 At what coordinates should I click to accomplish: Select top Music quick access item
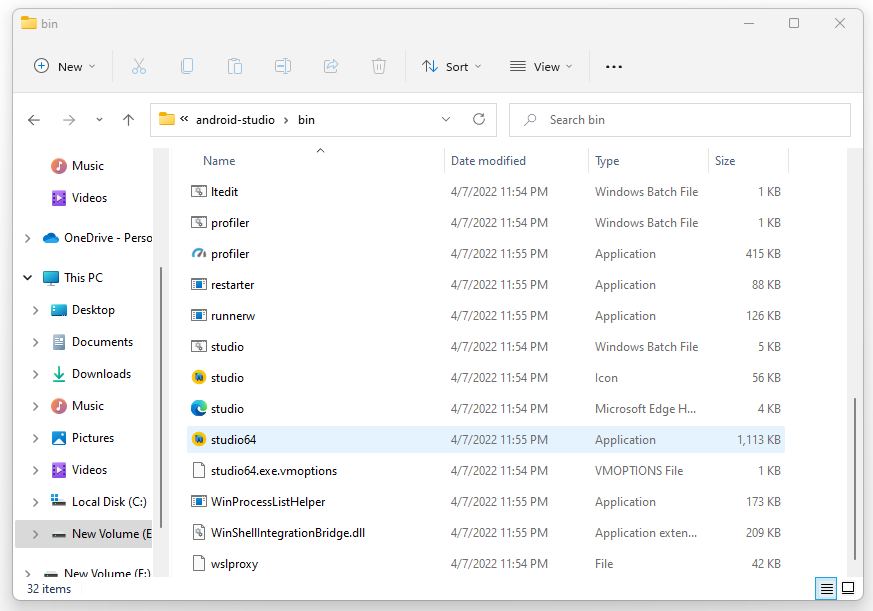click(x=87, y=166)
